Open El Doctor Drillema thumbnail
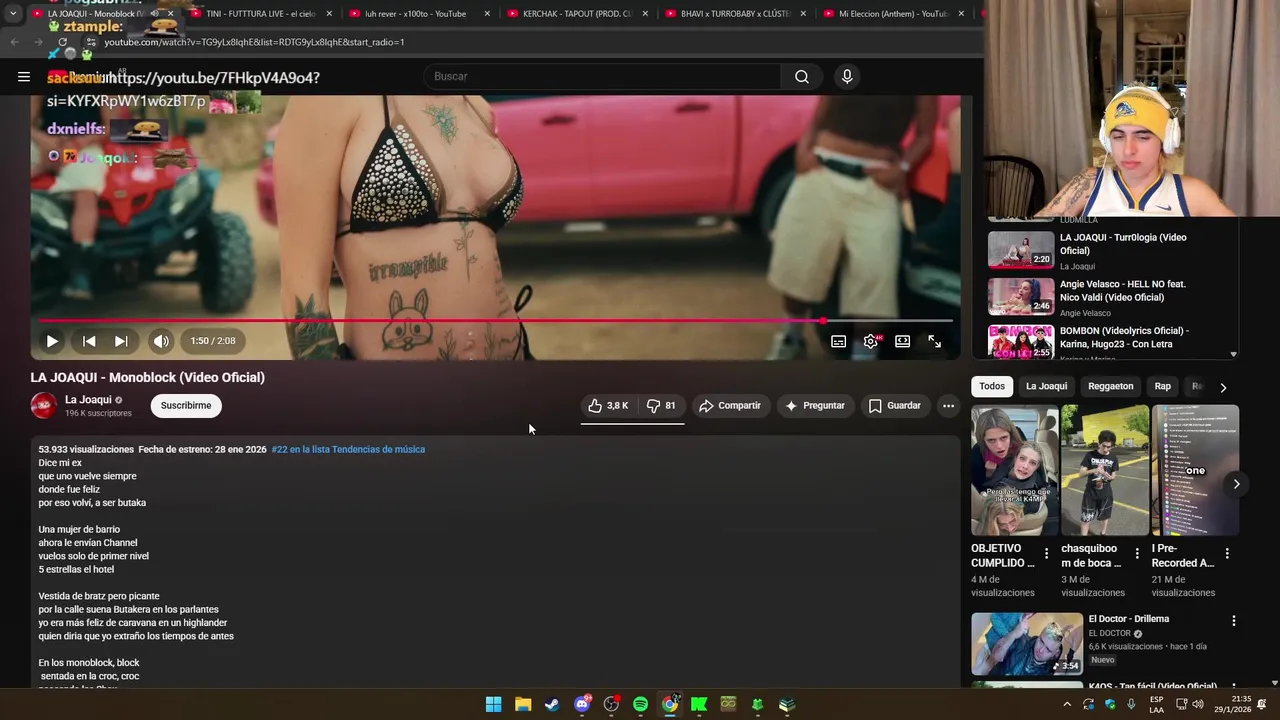 click(1027, 644)
